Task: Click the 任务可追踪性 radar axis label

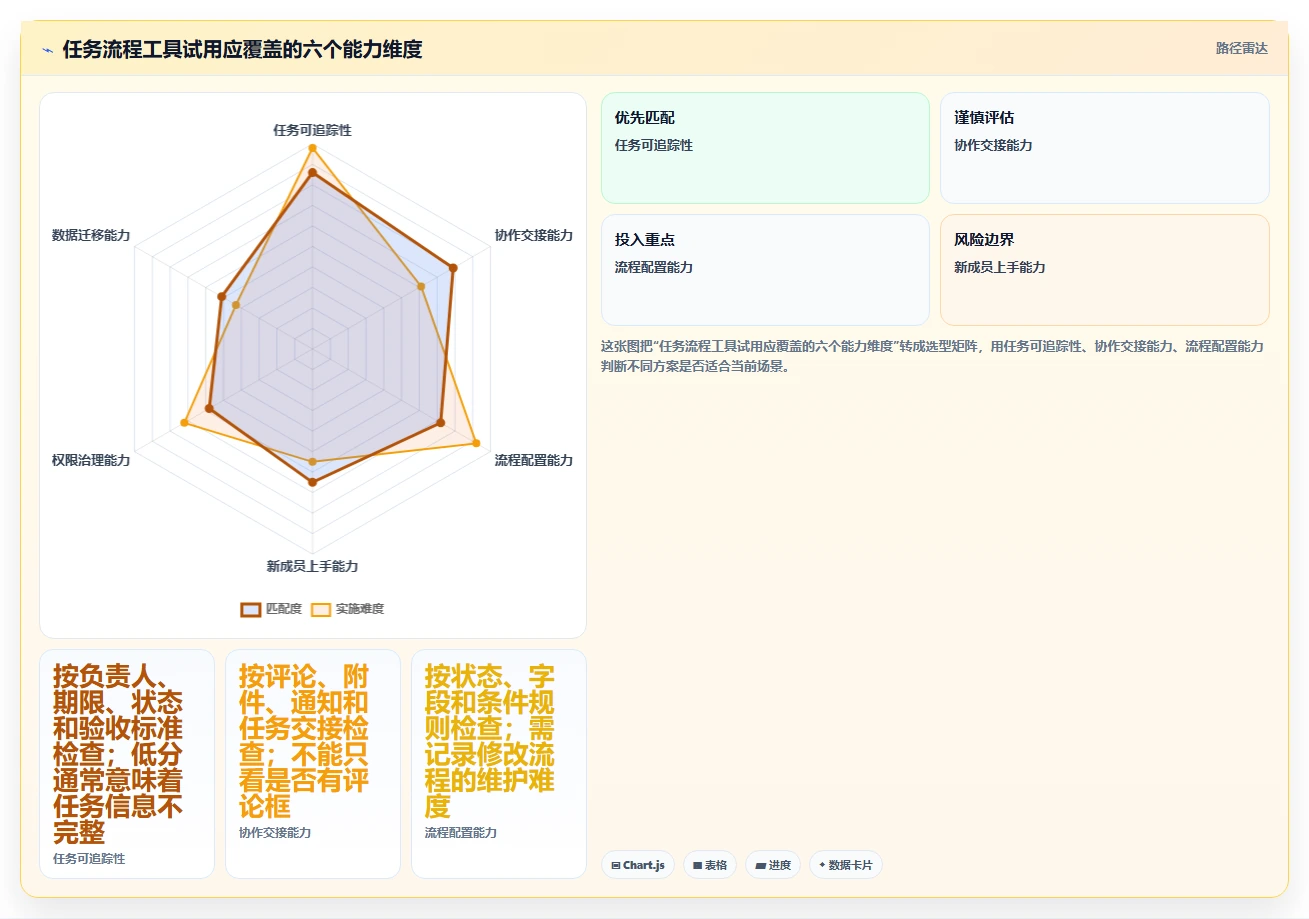Action: point(312,130)
